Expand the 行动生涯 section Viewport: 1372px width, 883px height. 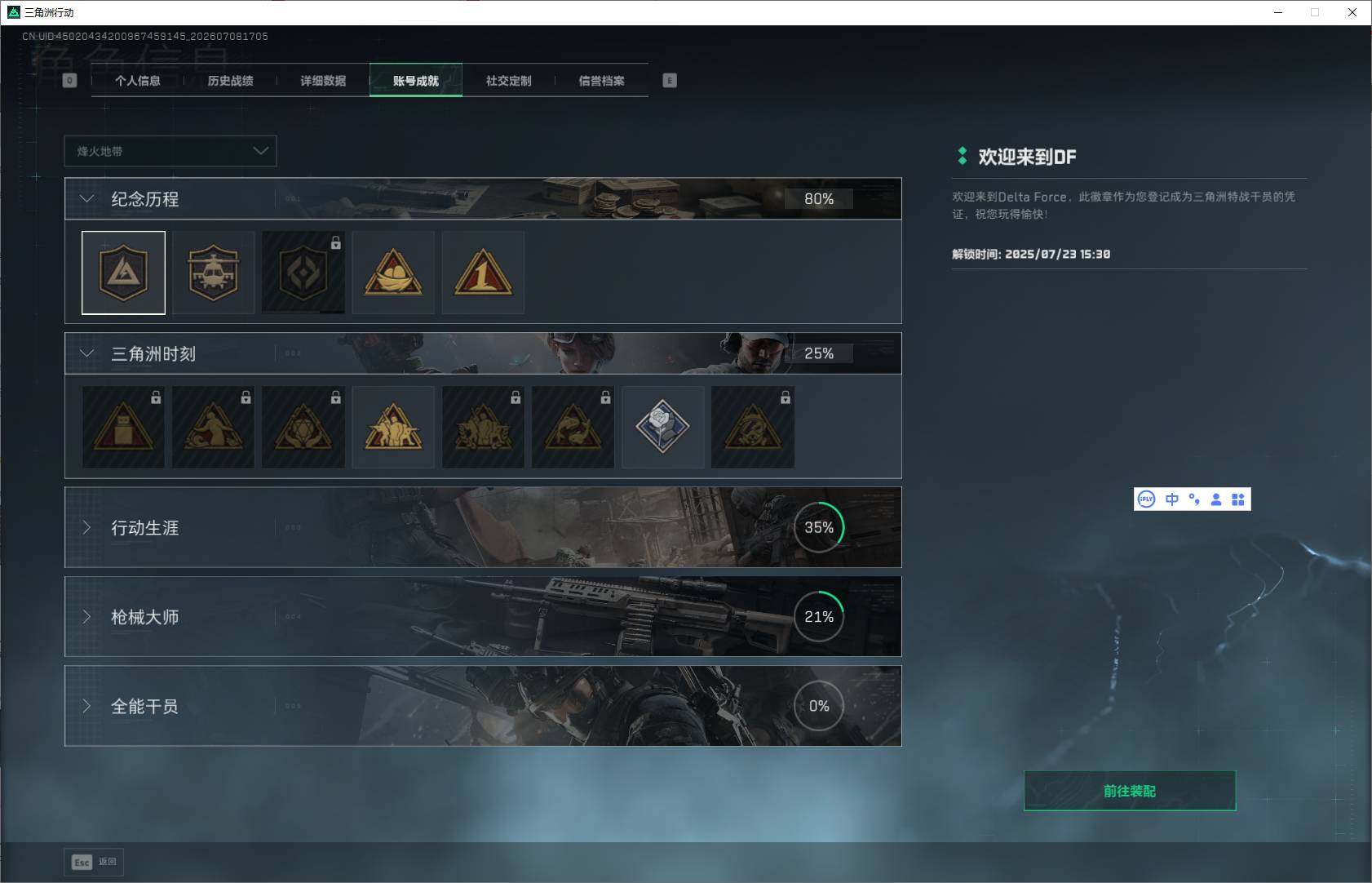coord(86,527)
